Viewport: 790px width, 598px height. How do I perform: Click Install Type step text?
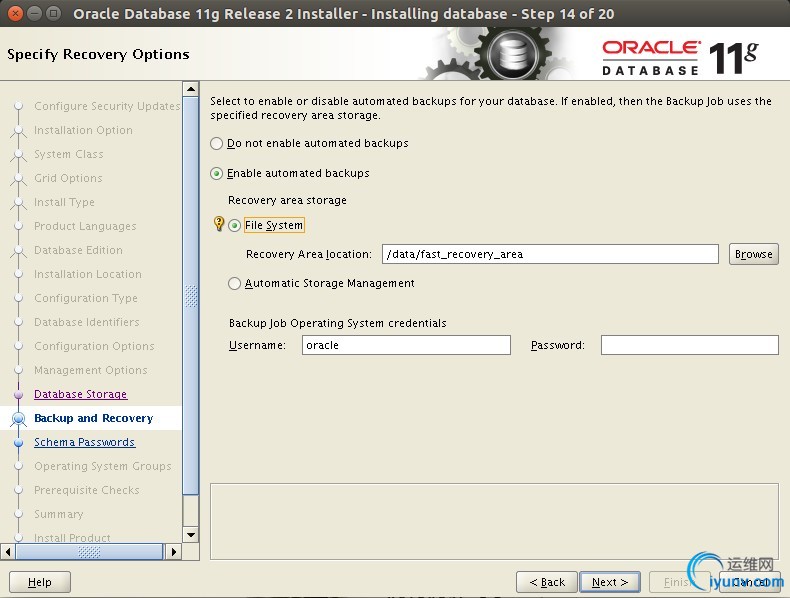(64, 202)
